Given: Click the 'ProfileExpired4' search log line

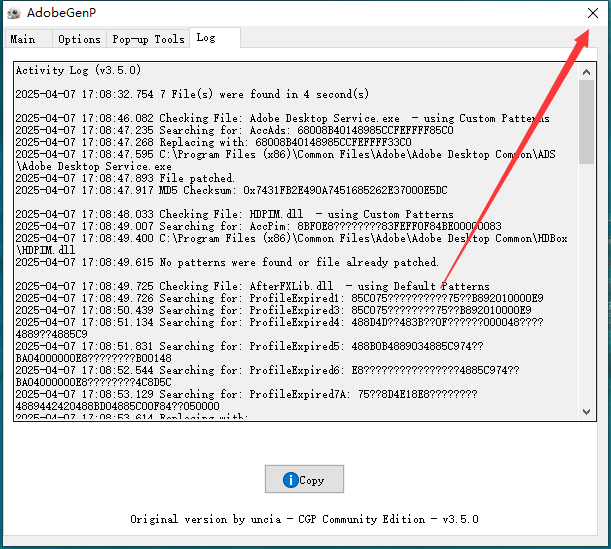Looking at the screenshot, I should [279, 328].
